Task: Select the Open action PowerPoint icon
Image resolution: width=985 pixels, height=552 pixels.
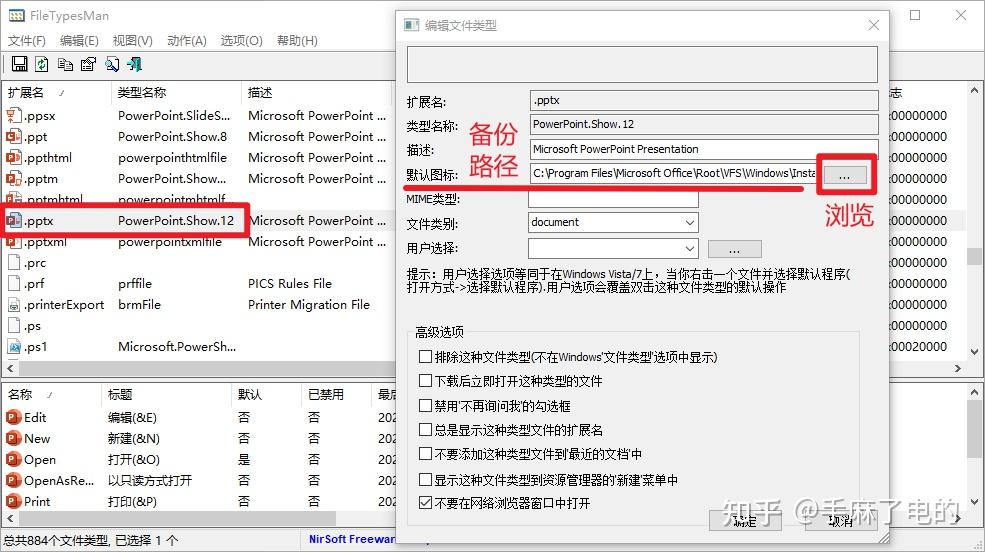Action: coord(13,459)
